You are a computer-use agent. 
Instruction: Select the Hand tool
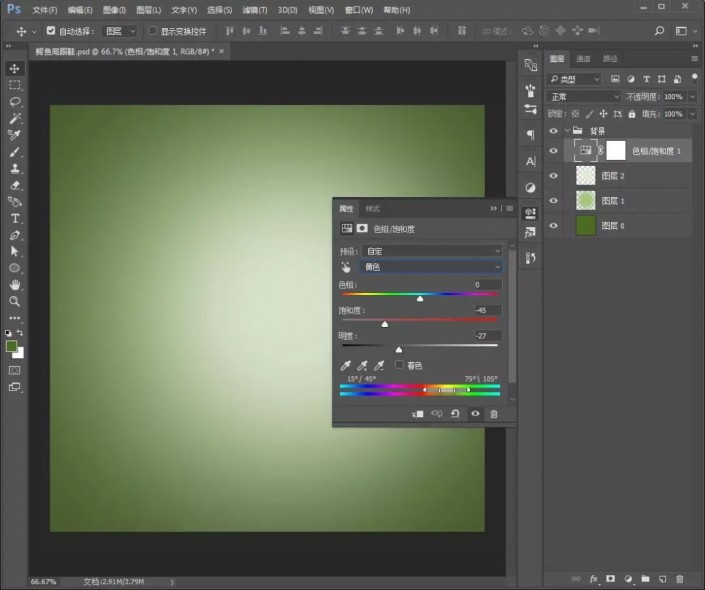point(14,285)
